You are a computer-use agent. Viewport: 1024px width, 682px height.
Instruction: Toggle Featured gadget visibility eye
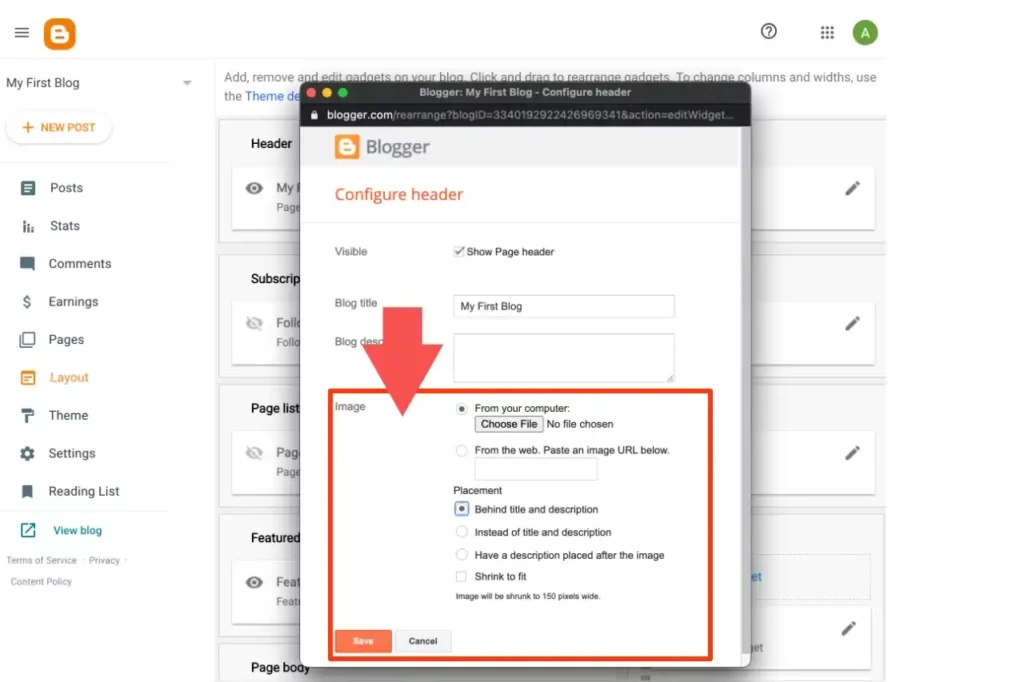pyautogui.click(x=254, y=582)
